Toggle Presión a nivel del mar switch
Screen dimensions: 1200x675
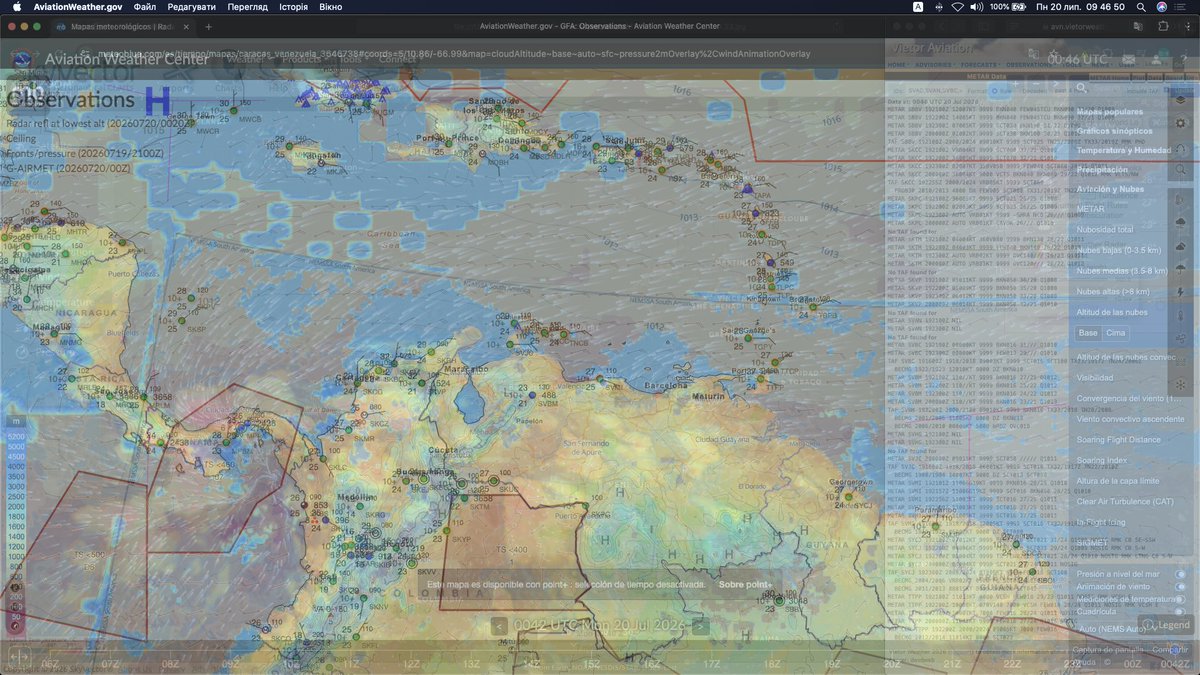coord(1180,574)
